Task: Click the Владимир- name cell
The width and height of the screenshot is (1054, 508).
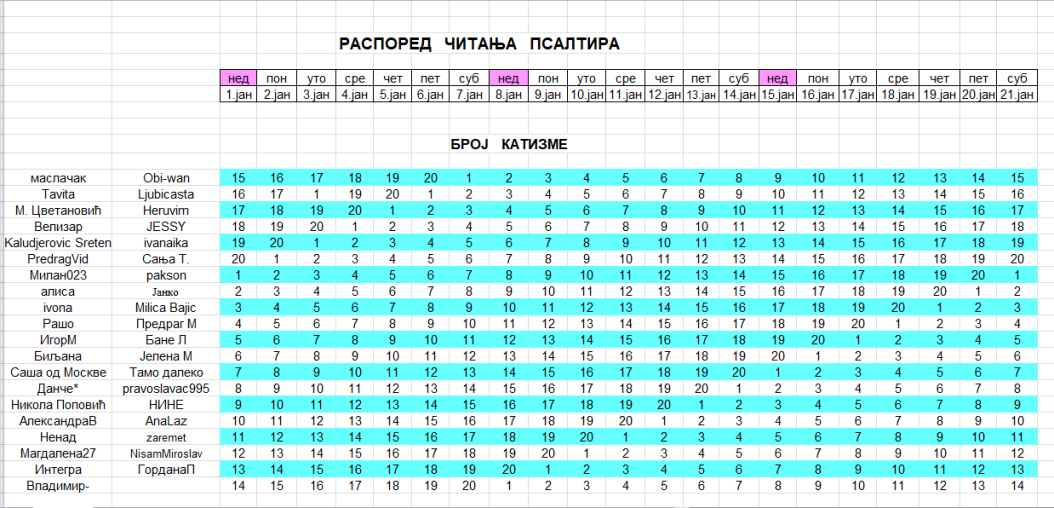Action: pyautogui.click(x=58, y=485)
